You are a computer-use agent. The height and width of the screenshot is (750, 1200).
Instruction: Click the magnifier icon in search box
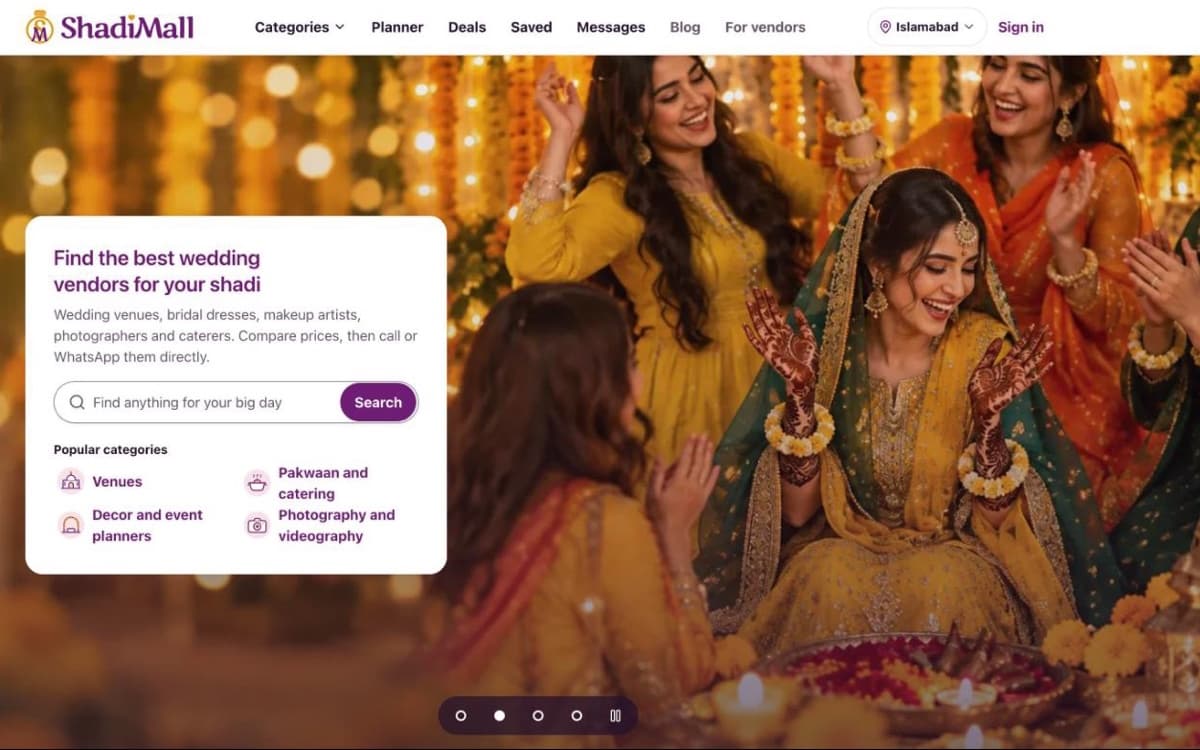[77, 402]
